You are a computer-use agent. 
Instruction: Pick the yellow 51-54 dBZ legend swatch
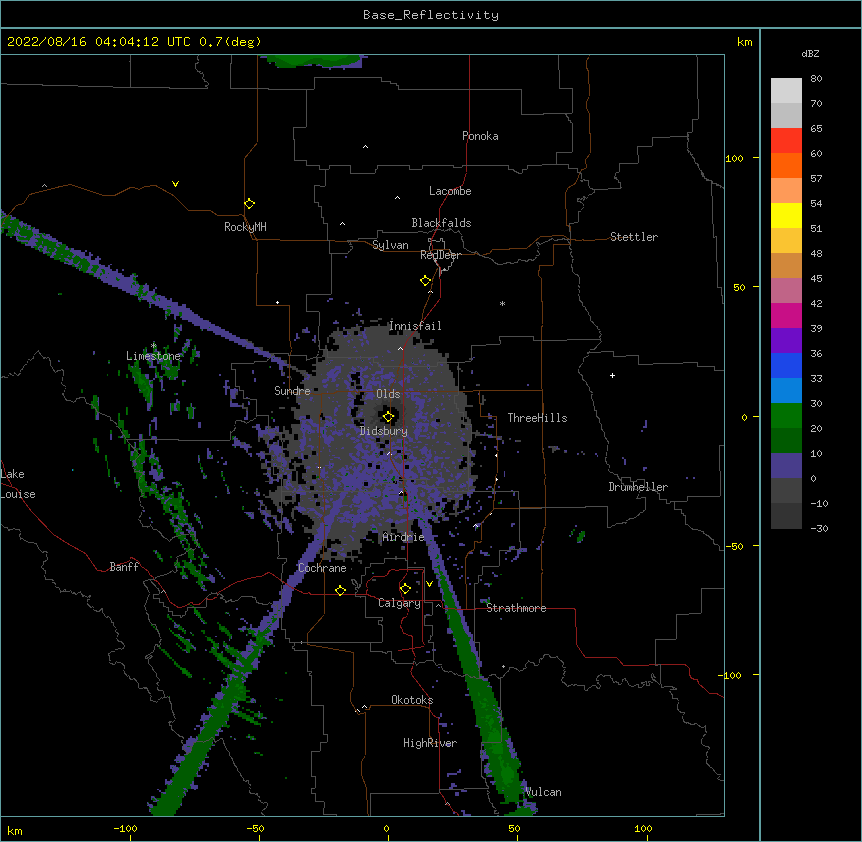[786, 215]
